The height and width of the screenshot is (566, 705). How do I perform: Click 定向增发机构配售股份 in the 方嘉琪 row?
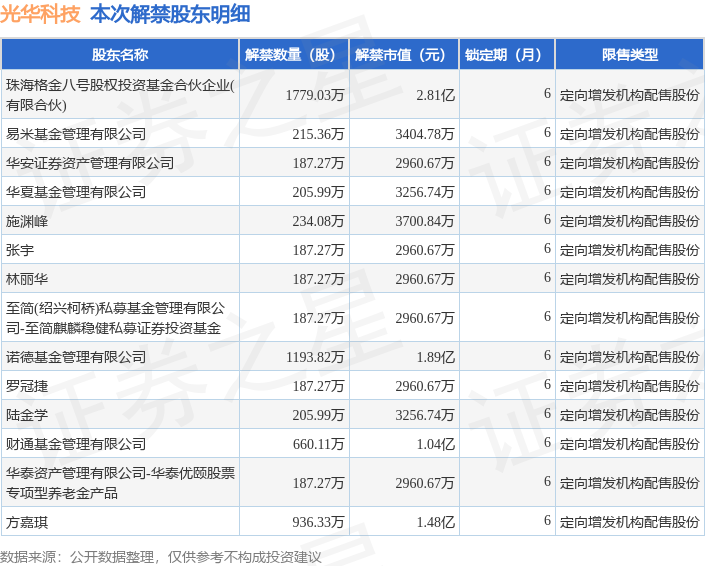(629, 522)
